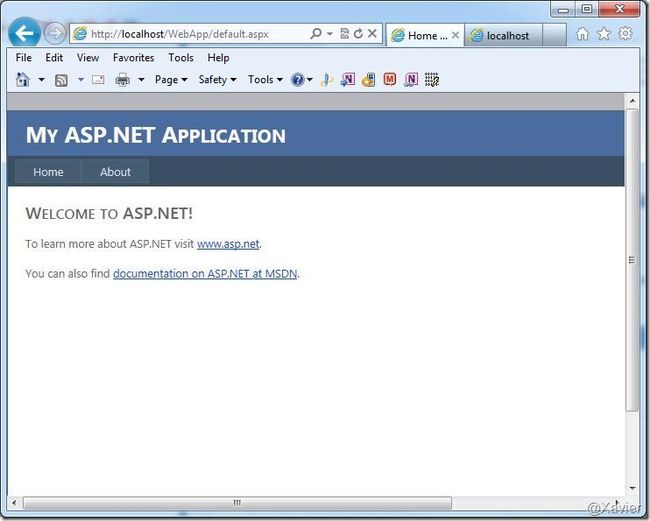Stop loading with the address bar X
The image size is (650, 521).
click(372, 33)
